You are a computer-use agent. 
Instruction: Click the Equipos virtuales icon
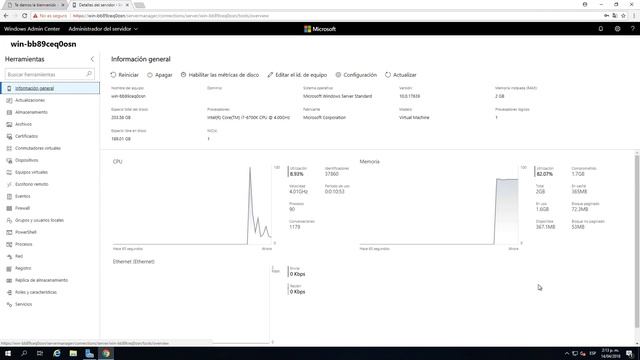point(9,172)
